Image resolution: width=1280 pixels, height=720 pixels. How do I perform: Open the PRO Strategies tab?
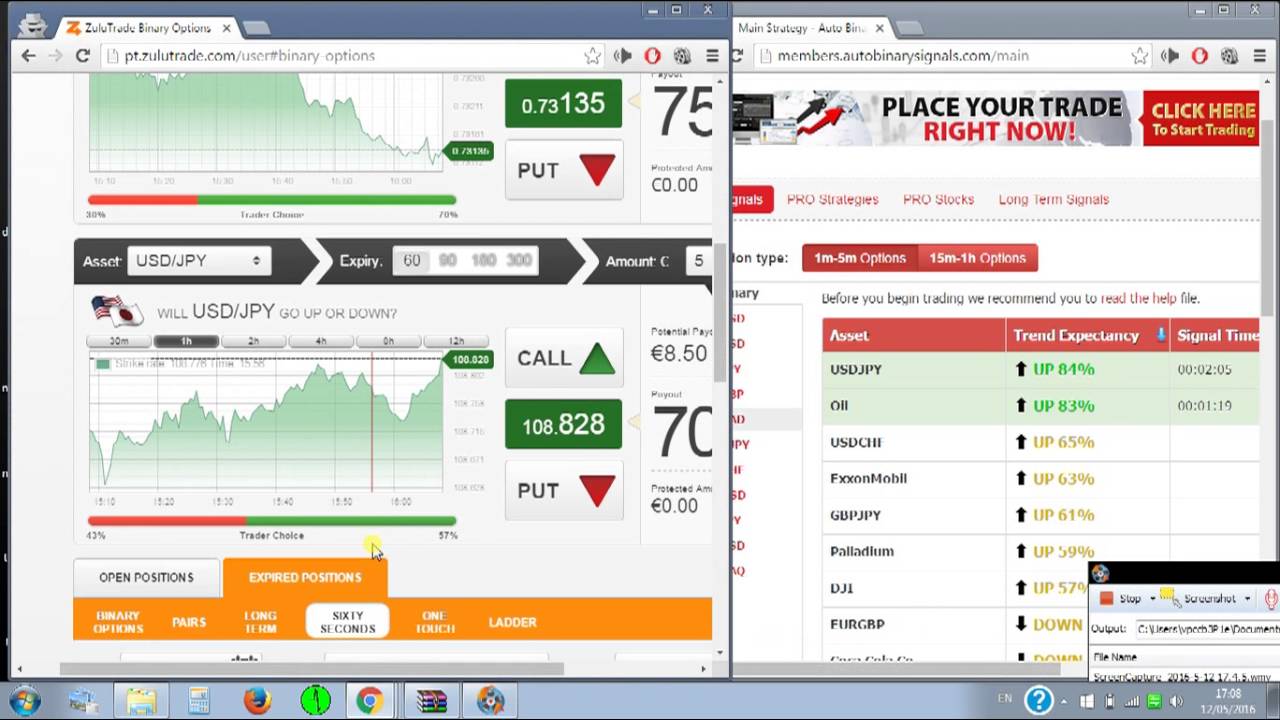point(832,199)
